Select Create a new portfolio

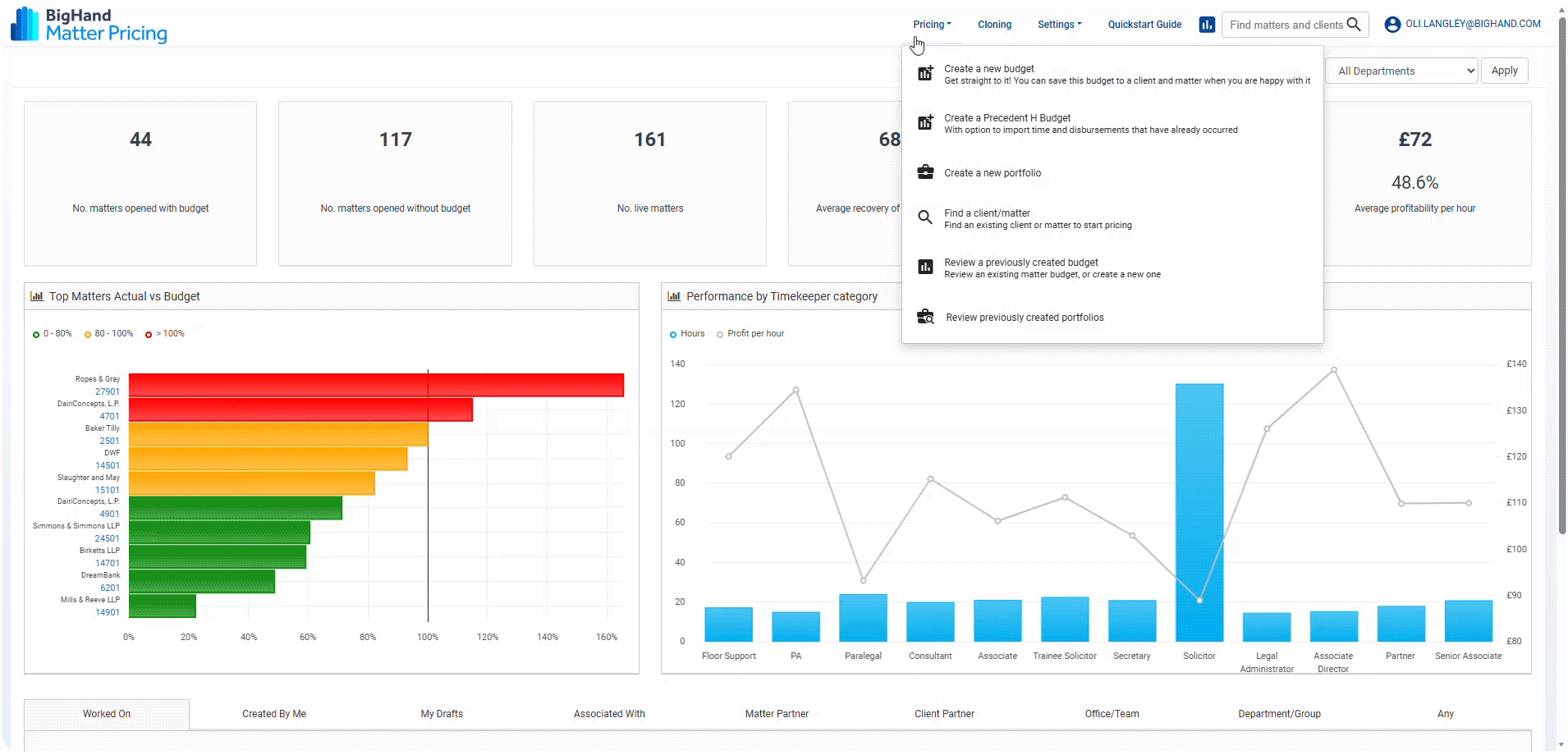[1112, 173]
